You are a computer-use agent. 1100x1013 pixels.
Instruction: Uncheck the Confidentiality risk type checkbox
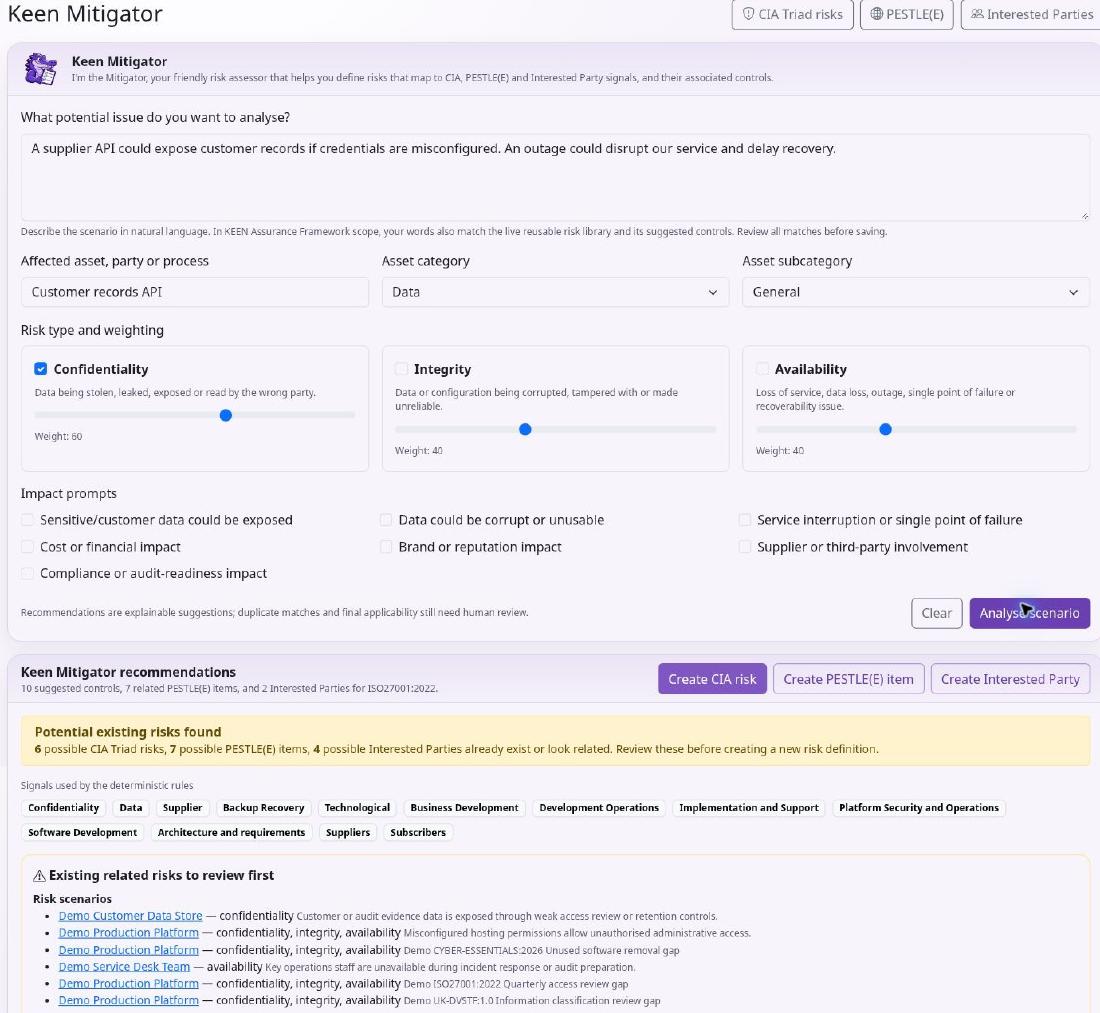(41, 369)
